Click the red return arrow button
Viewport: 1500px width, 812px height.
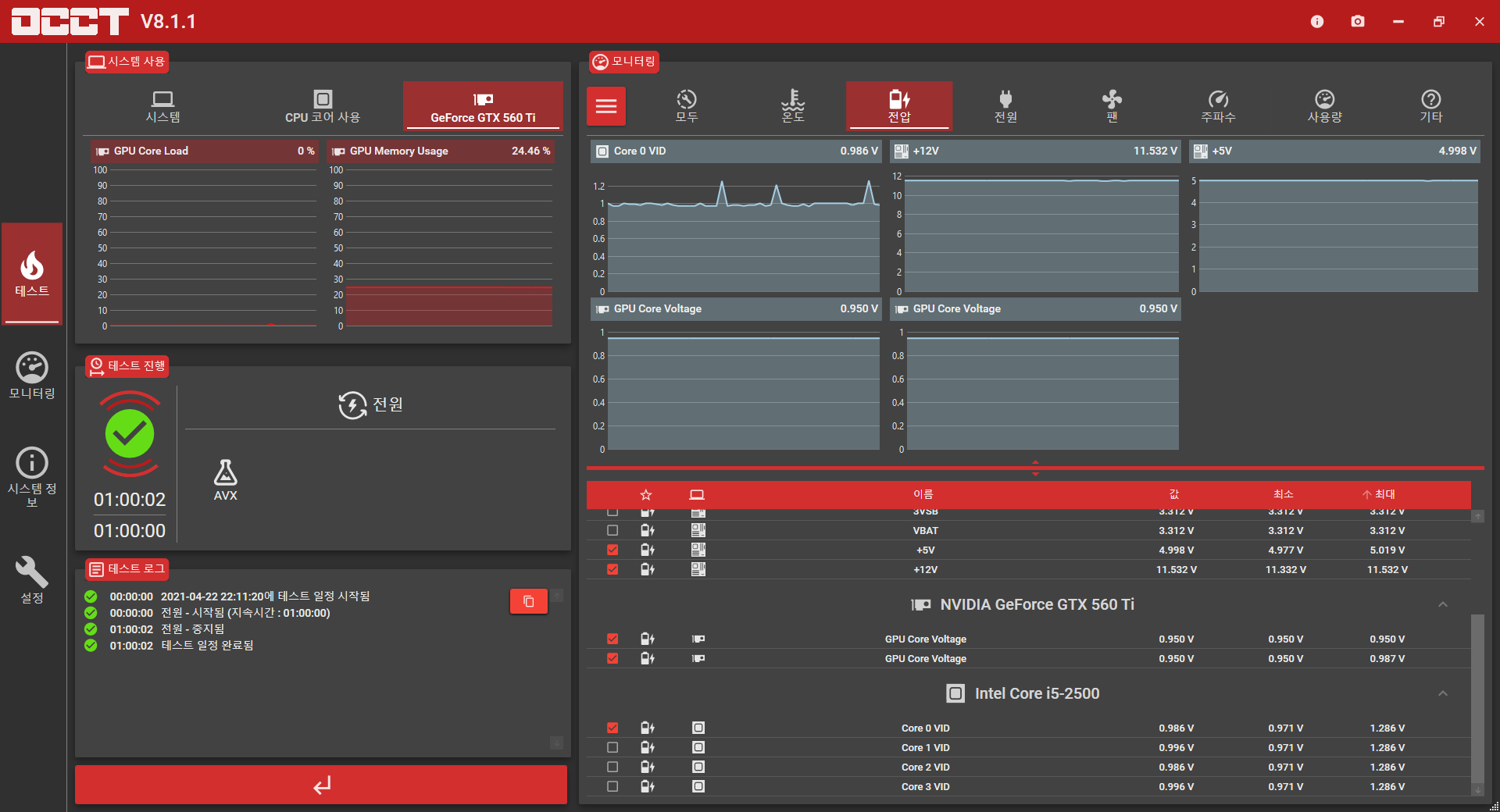[321, 785]
